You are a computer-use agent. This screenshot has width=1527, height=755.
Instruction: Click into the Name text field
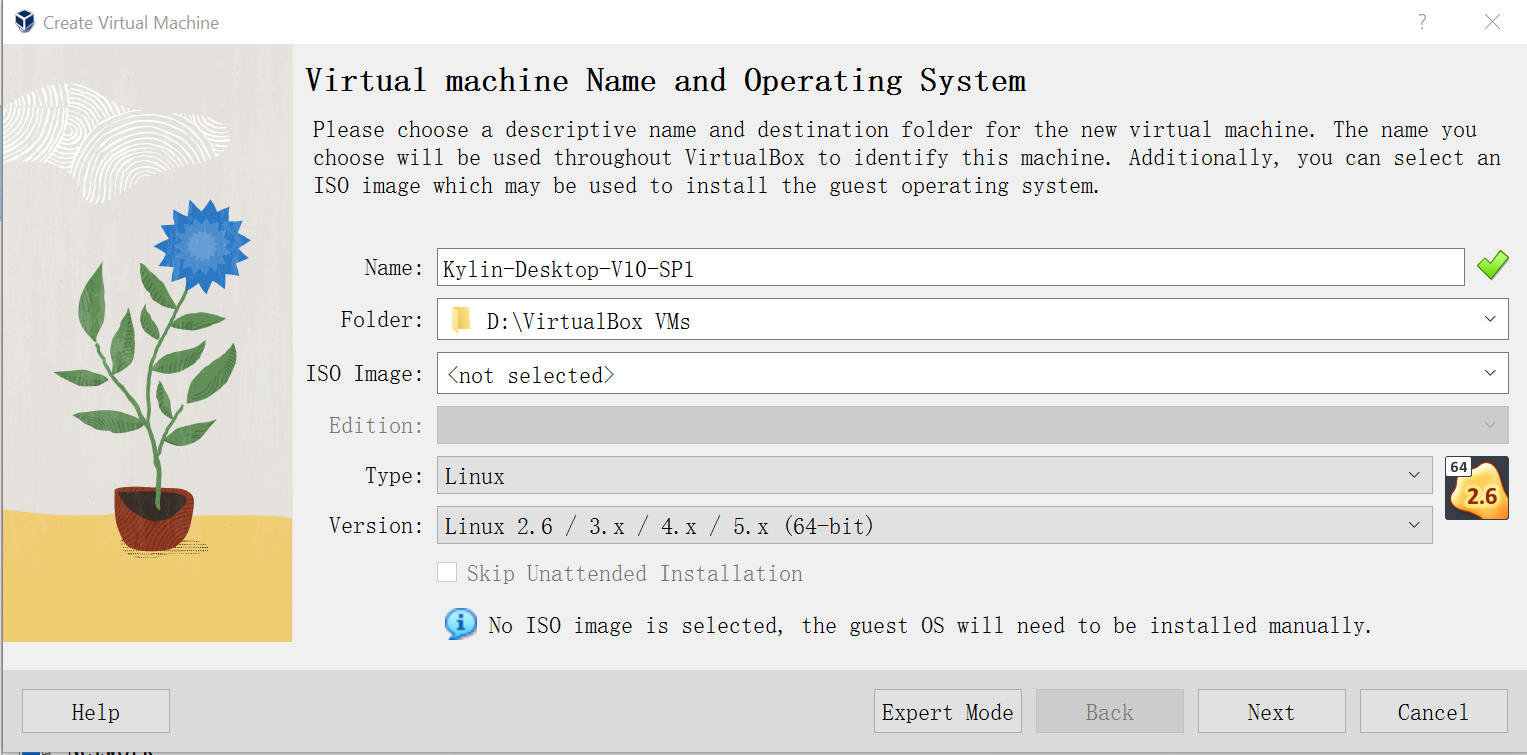click(x=950, y=267)
